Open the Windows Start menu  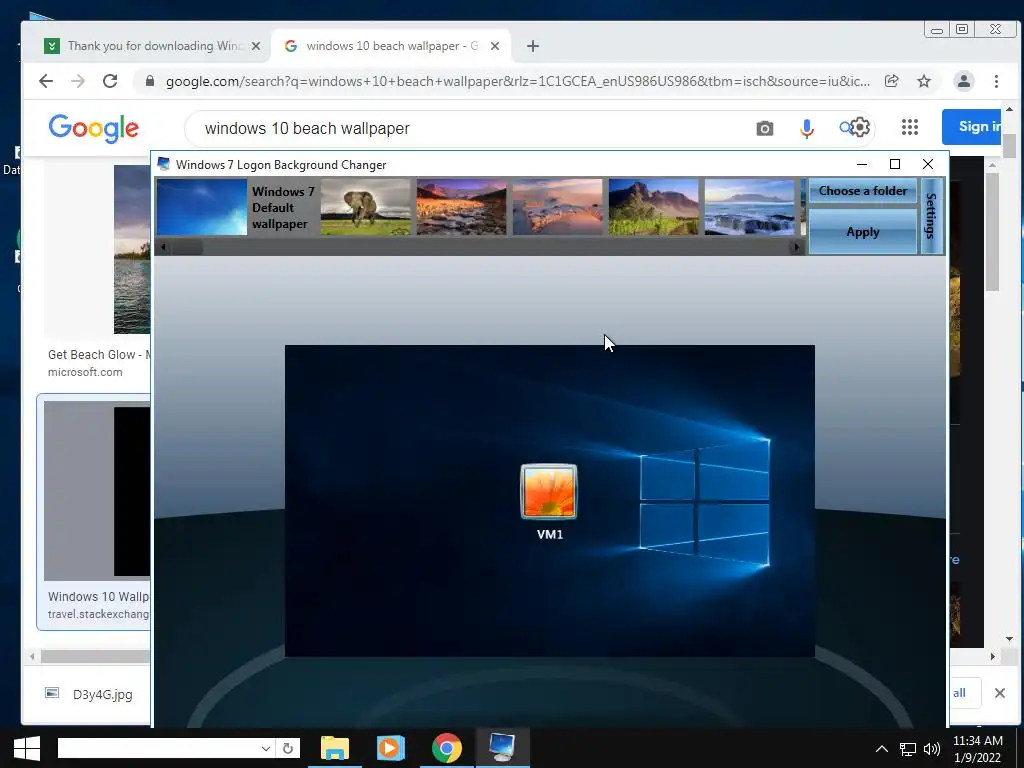[x=27, y=748]
